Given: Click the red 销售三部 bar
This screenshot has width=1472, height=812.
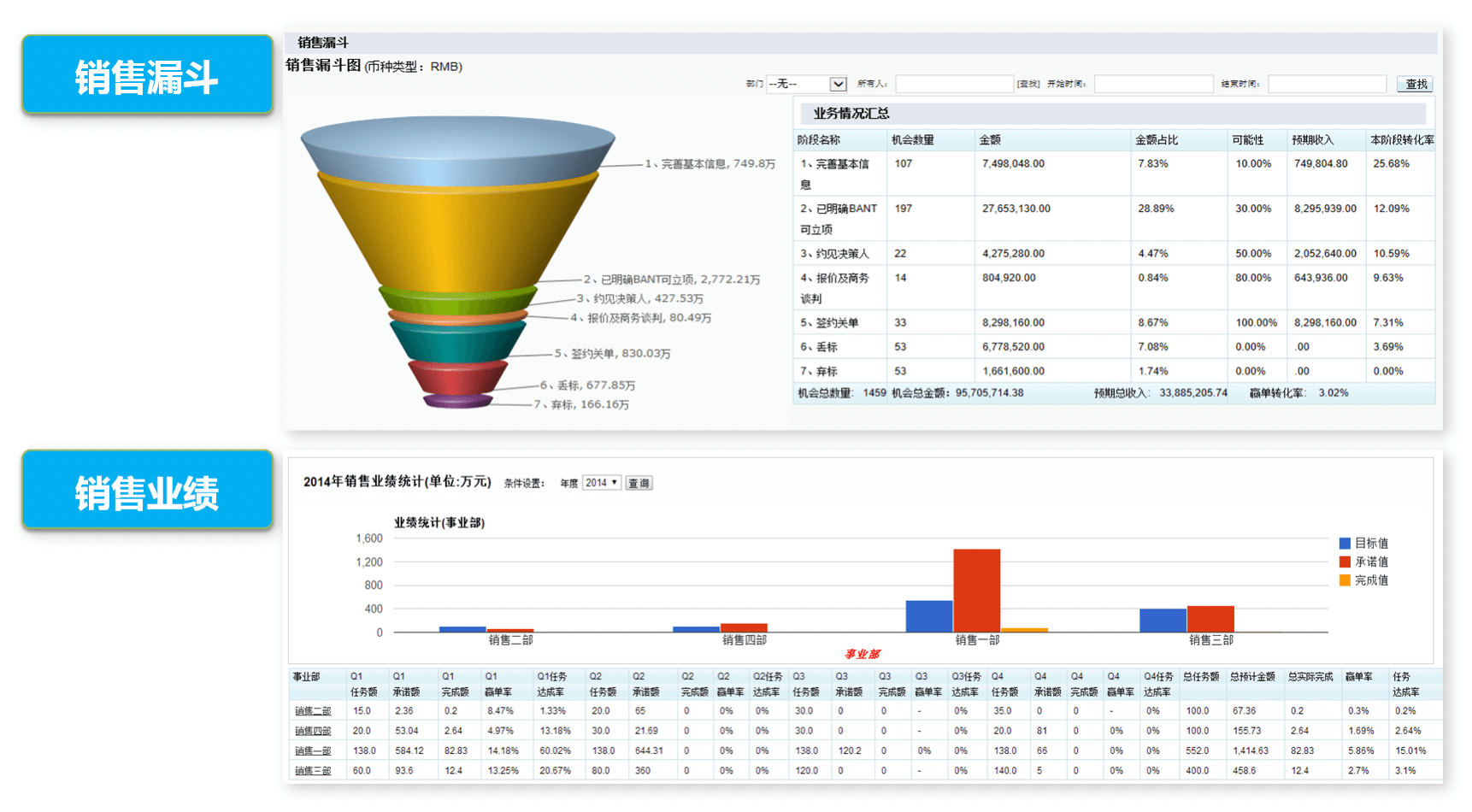Looking at the screenshot, I should (1210, 619).
